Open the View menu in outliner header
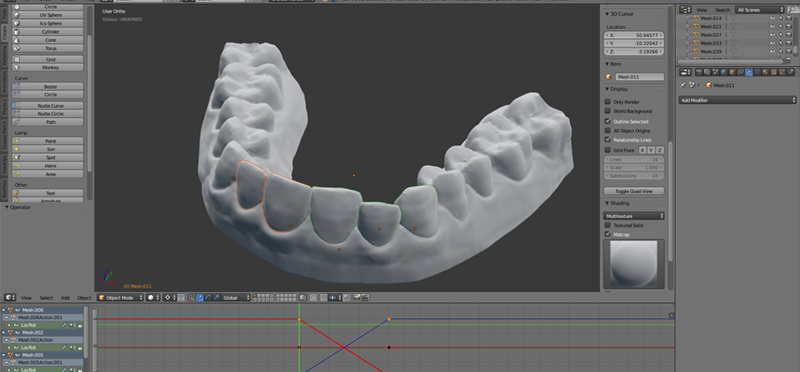 click(702, 10)
